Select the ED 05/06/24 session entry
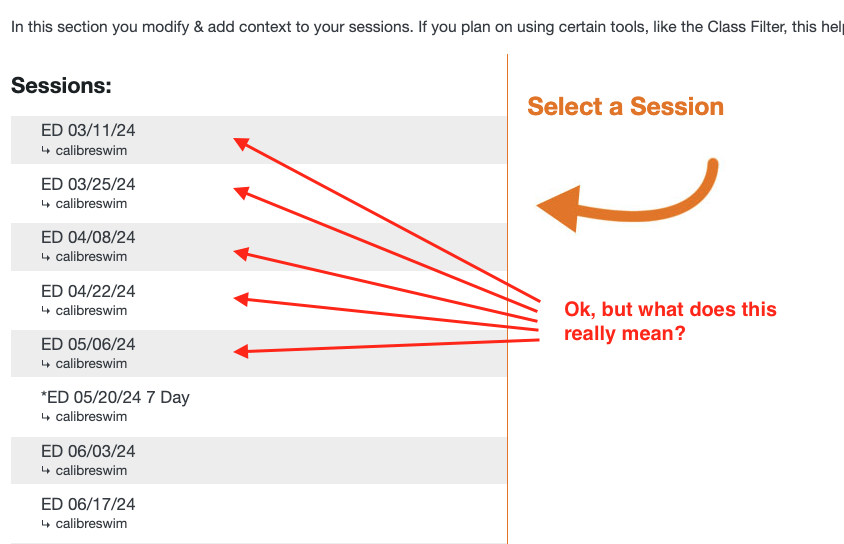 click(x=88, y=344)
